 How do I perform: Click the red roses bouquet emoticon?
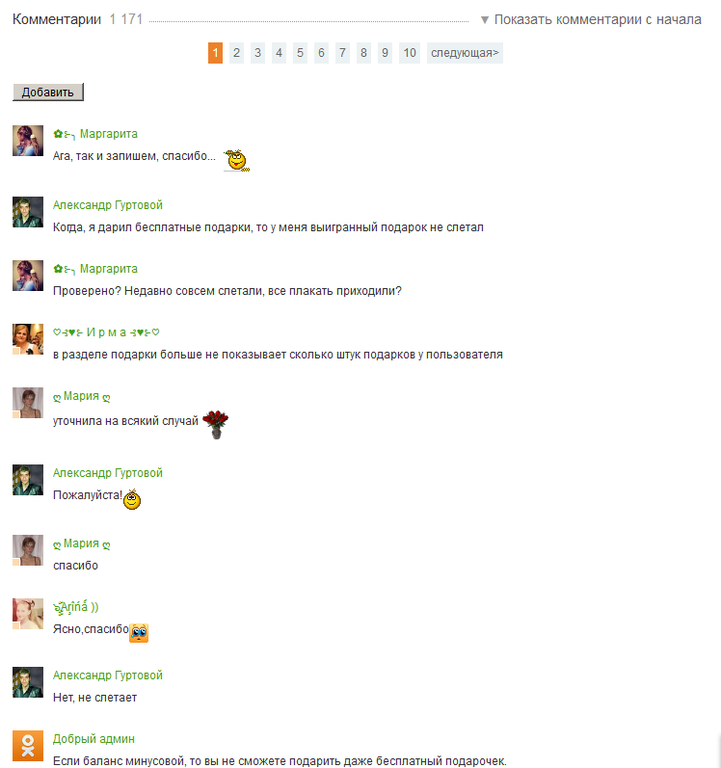point(216,424)
